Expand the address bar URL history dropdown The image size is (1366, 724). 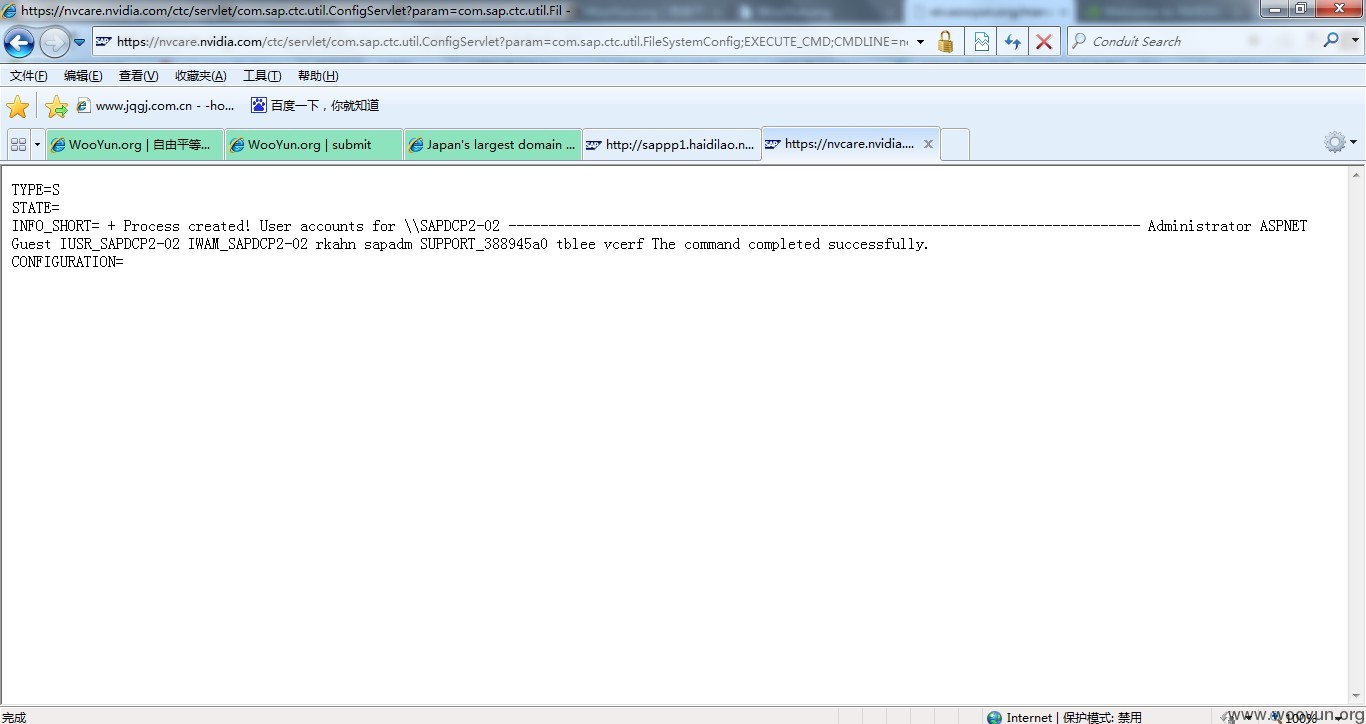tap(920, 42)
